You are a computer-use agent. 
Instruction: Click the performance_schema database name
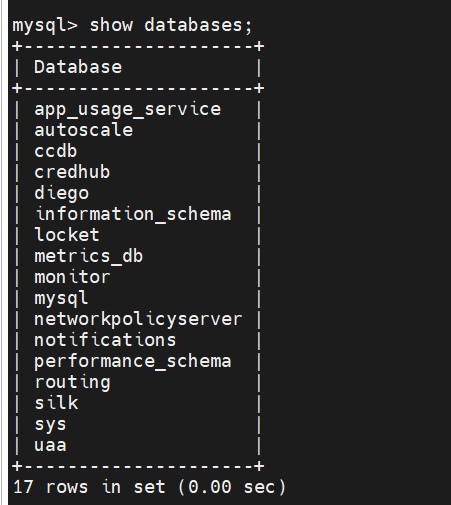[x=133, y=361]
